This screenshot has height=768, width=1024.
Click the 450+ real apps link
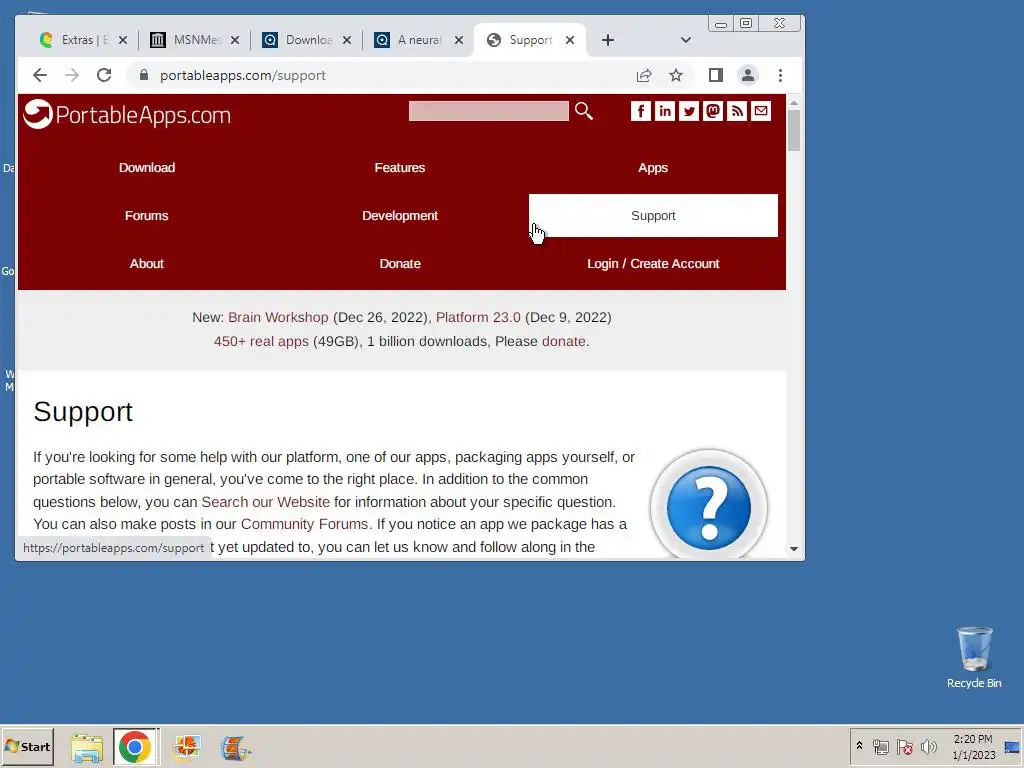[261, 342]
